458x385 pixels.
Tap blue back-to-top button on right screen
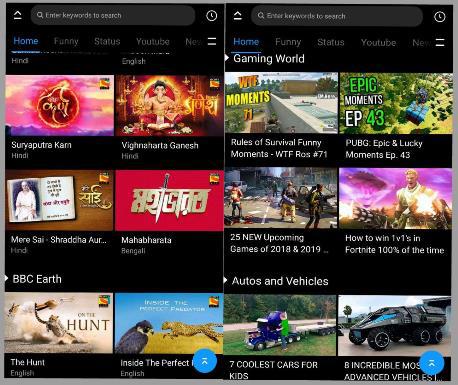pyautogui.click(x=432, y=363)
